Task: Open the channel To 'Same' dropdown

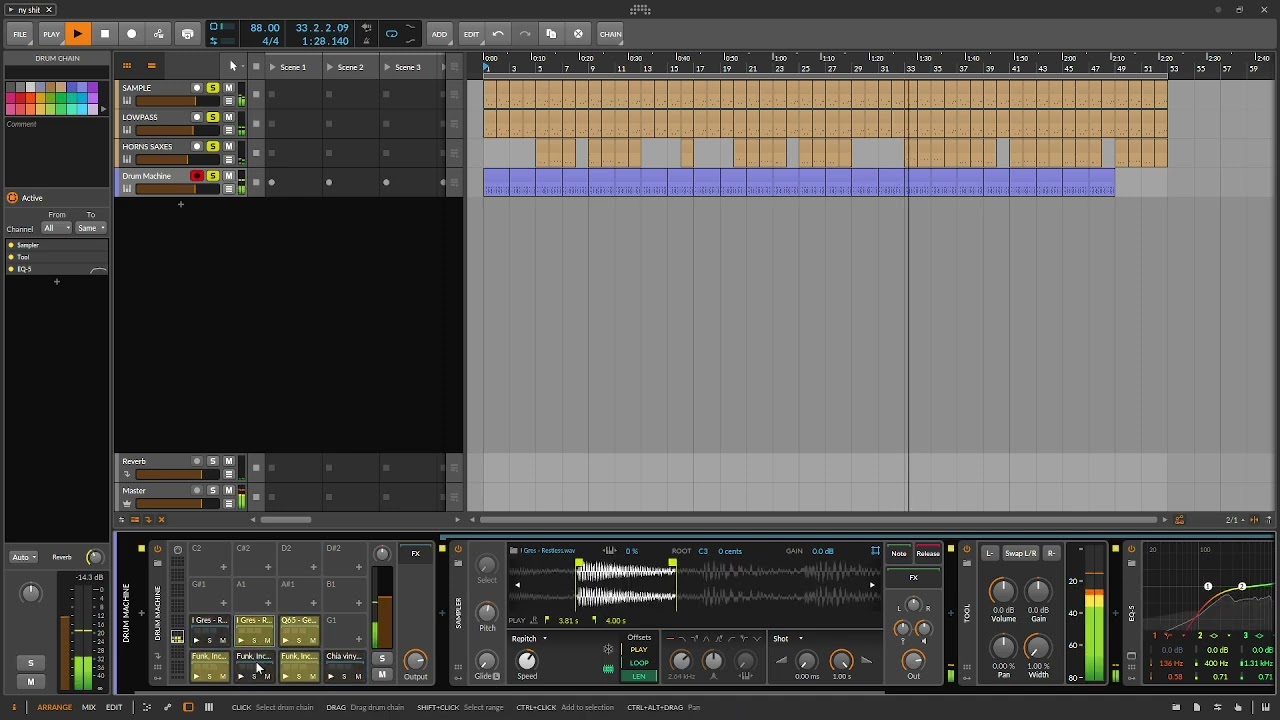Action: click(90, 228)
